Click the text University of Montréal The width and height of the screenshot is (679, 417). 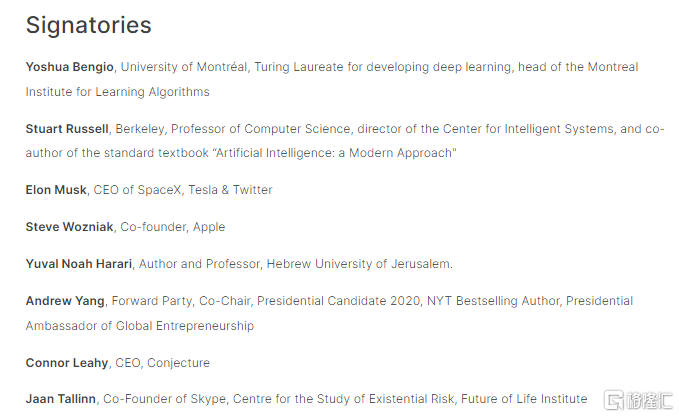(x=184, y=67)
